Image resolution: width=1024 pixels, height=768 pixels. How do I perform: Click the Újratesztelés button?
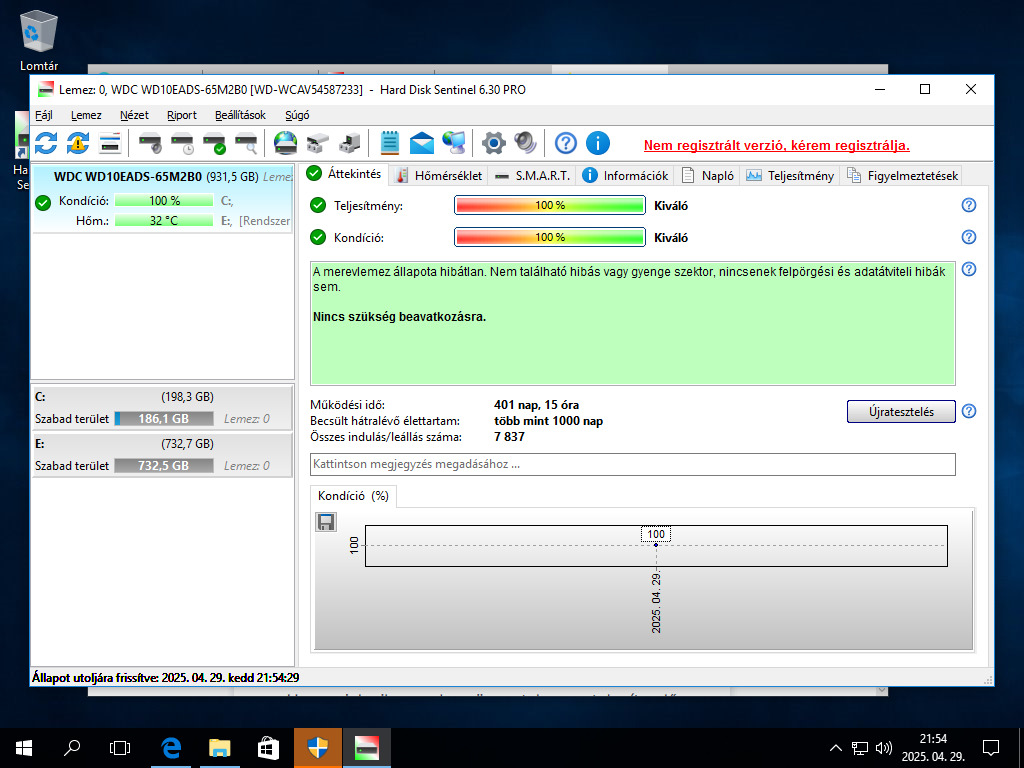901,411
